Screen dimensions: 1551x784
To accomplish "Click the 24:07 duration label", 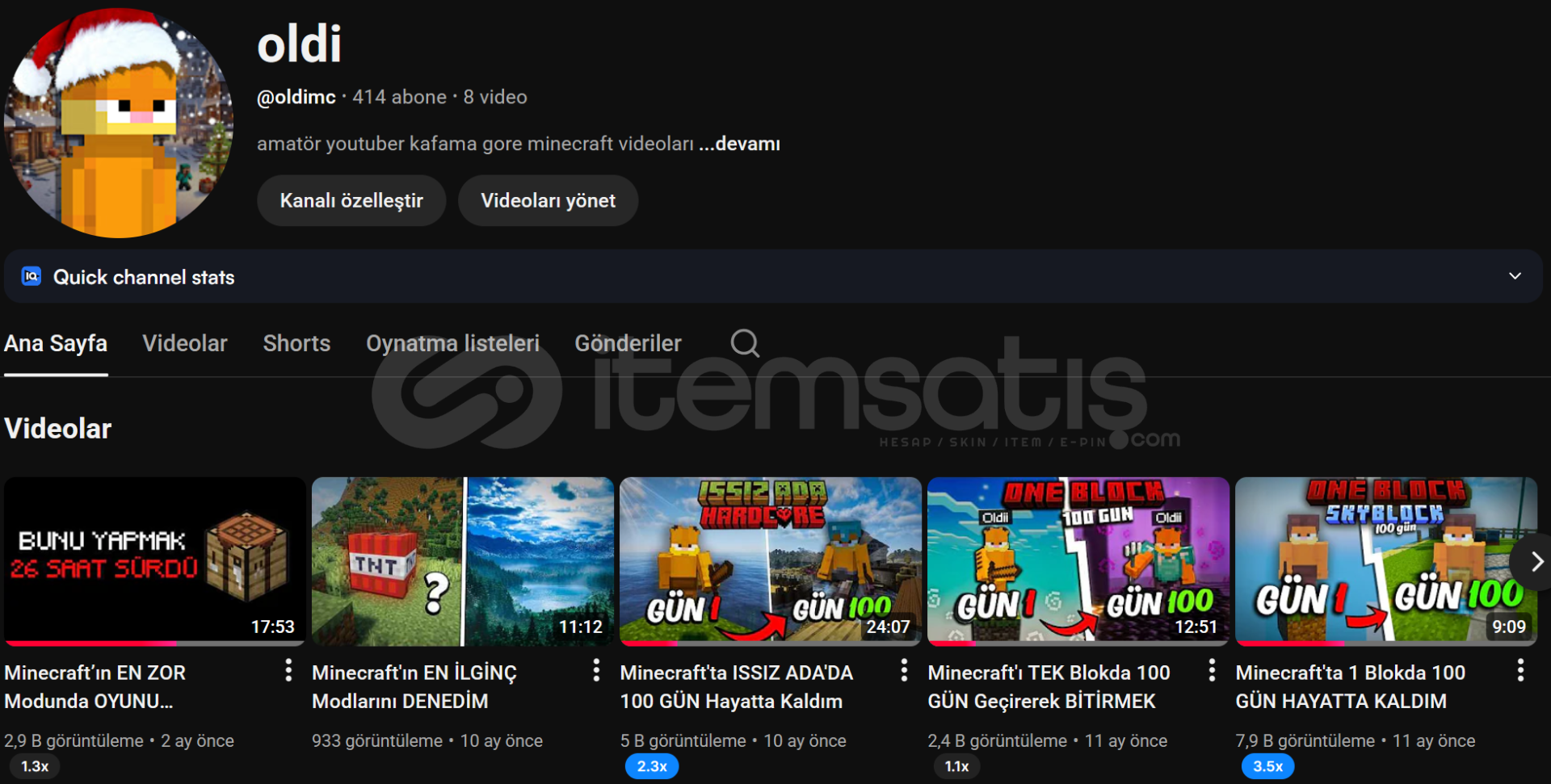I will point(888,627).
